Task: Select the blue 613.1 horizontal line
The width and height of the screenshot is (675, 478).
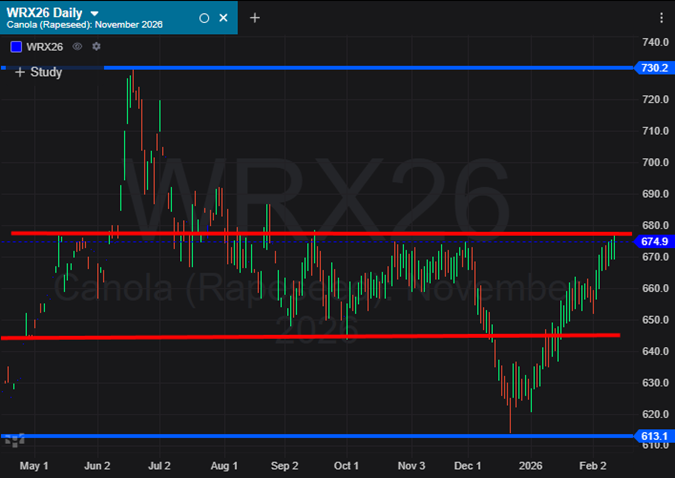Action: point(317,436)
